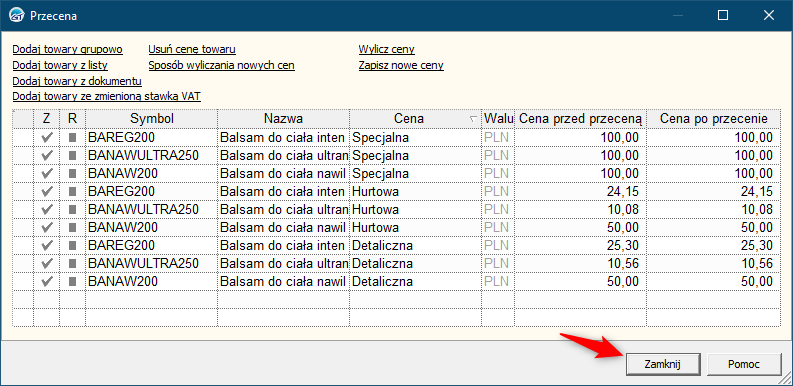Viewport: 793px width, 386px height.
Task: Open help with Pomoc button
Action: coord(744,364)
